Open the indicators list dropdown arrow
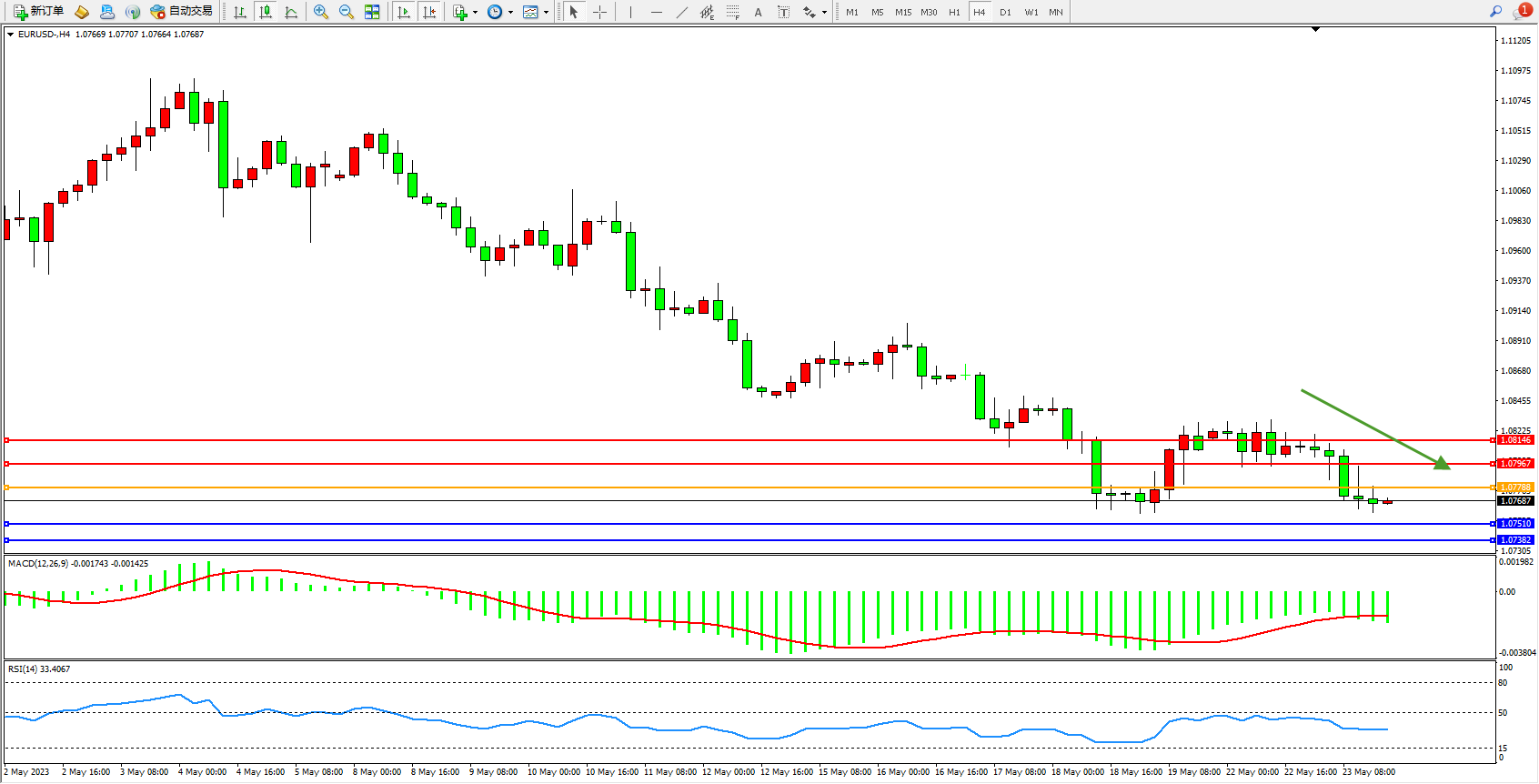 point(475,13)
